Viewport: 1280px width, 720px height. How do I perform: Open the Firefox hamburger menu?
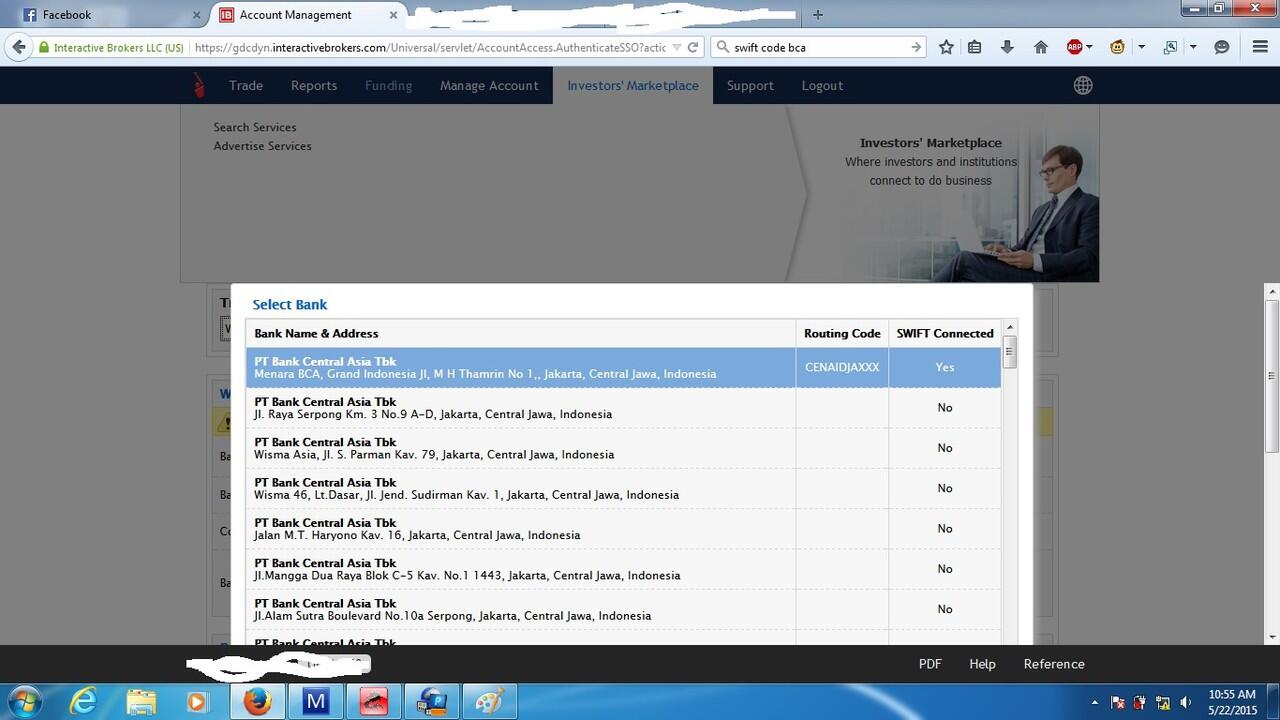click(x=1260, y=47)
